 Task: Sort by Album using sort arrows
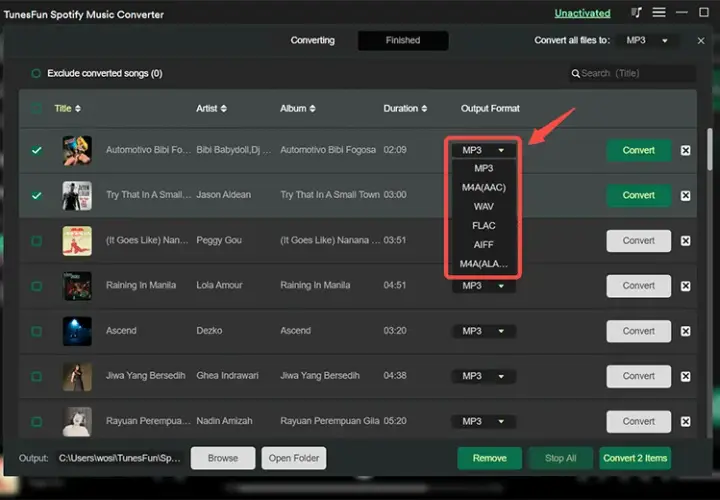pos(312,108)
